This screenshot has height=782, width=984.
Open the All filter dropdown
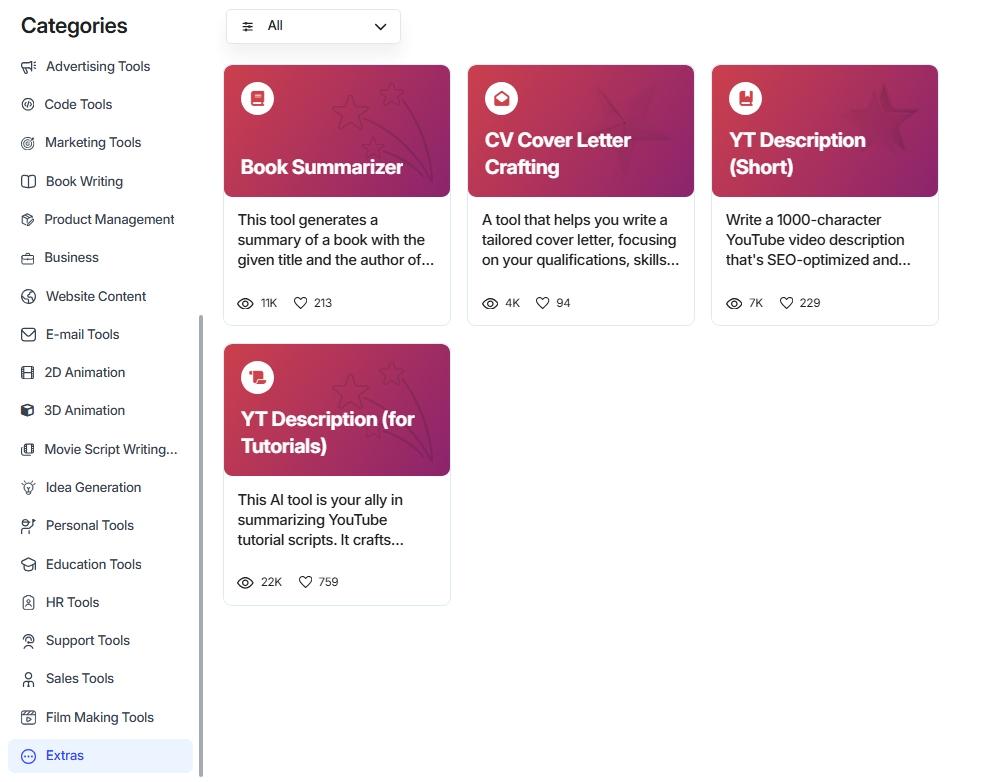[x=313, y=27]
